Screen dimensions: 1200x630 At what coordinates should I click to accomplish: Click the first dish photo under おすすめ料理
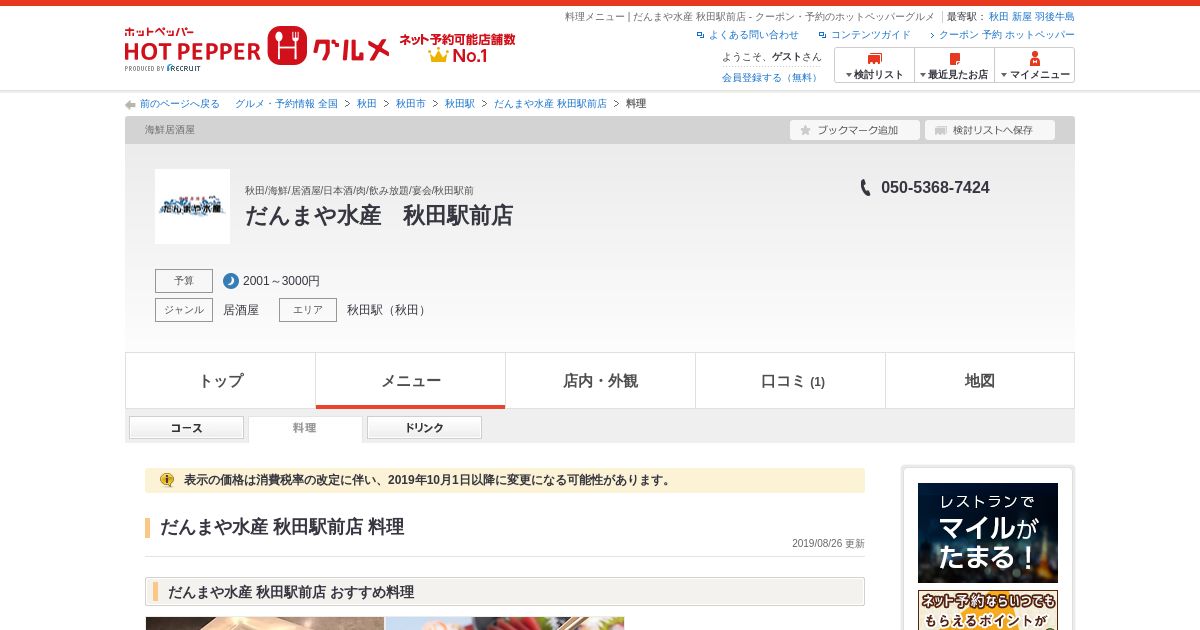point(265,623)
